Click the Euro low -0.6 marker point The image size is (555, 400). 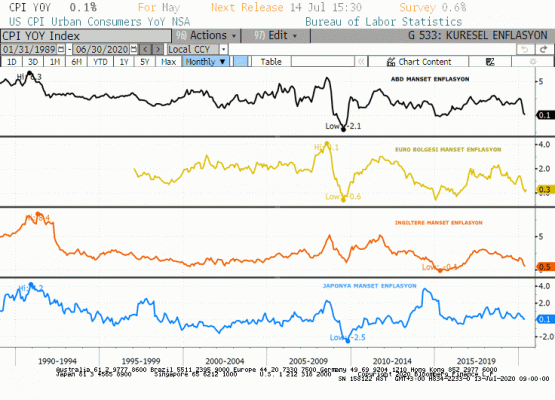tap(343, 200)
